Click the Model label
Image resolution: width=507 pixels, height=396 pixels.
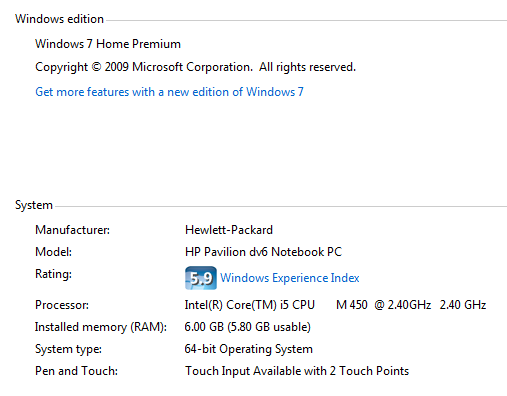[53, 252]
